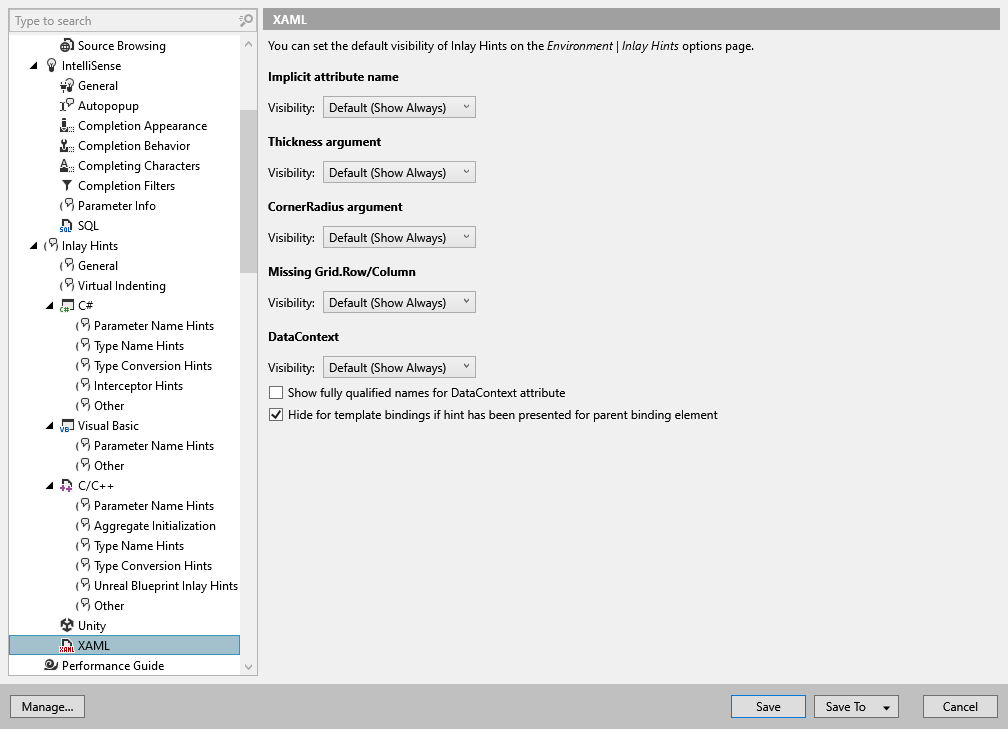Uncheck hide for template bindings option

pos(276,414)
